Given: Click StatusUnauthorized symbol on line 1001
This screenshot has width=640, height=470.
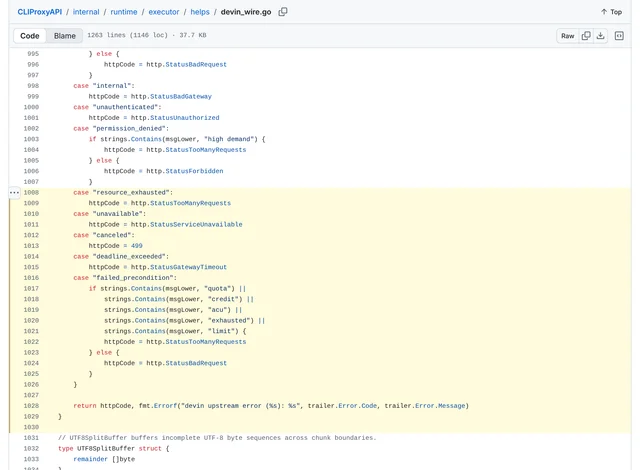Looking at the screenshot, I should click(x=184, y=118).
